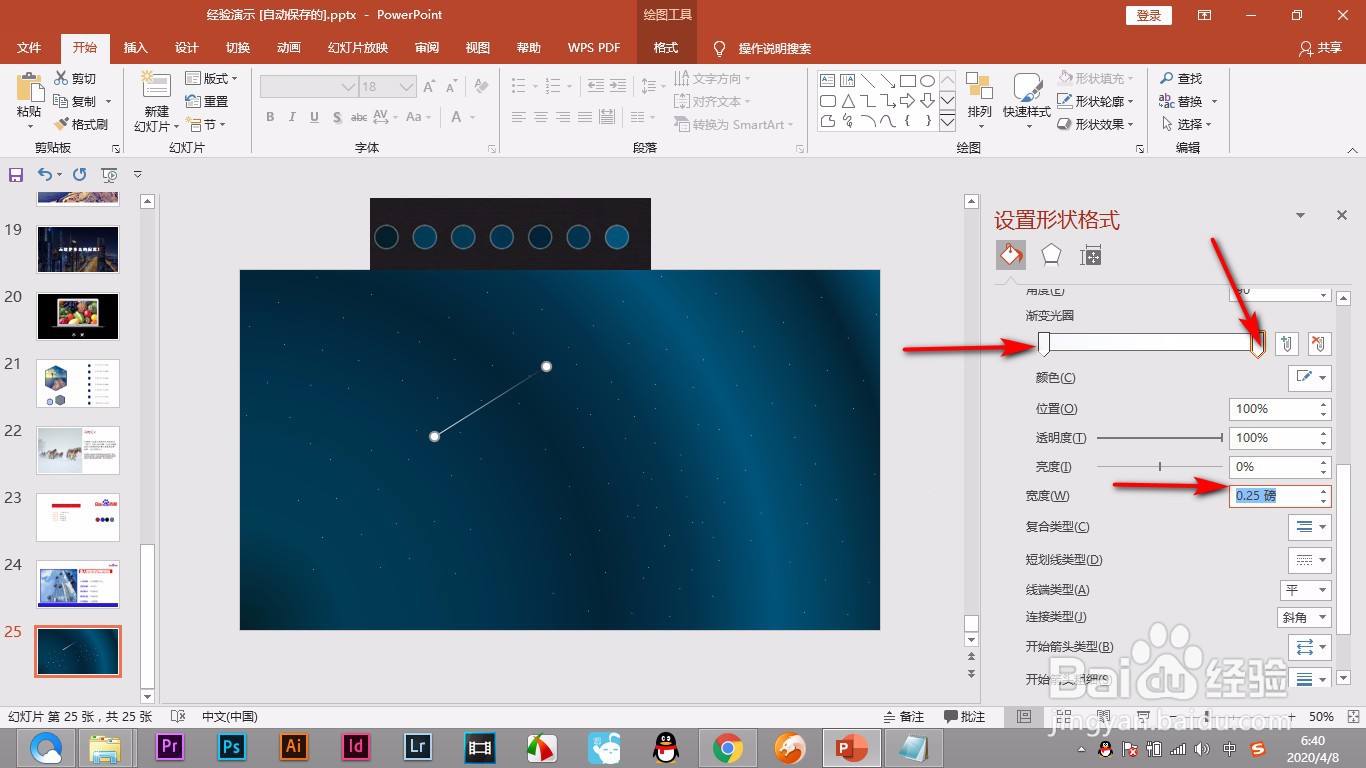Click the remove gradient stop icon
Viewport: 1366px width, 768px height.
pyautogui.click(x=1319, y=344)
